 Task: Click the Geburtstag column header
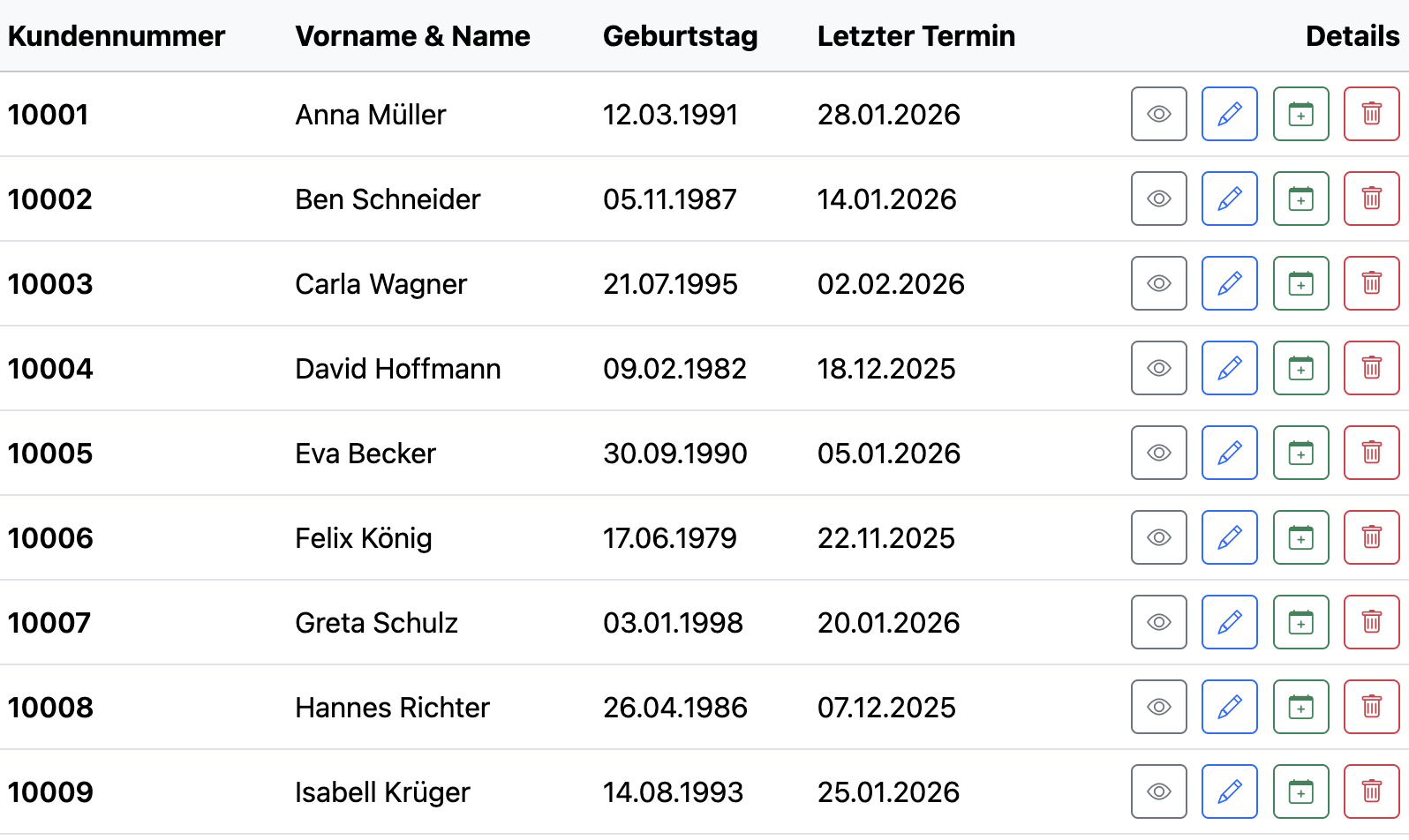680,36
